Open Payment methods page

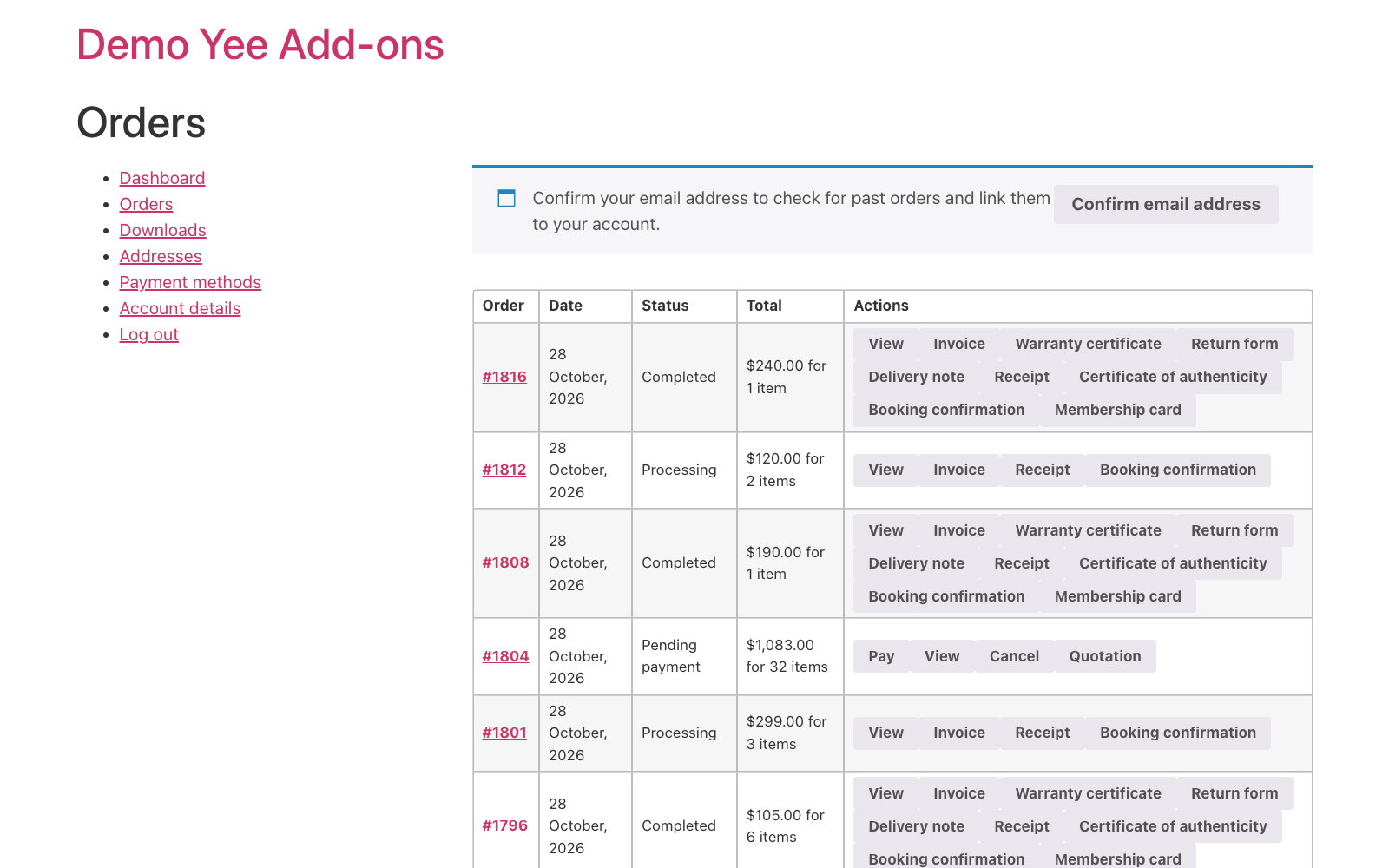(x=190, y=282)
